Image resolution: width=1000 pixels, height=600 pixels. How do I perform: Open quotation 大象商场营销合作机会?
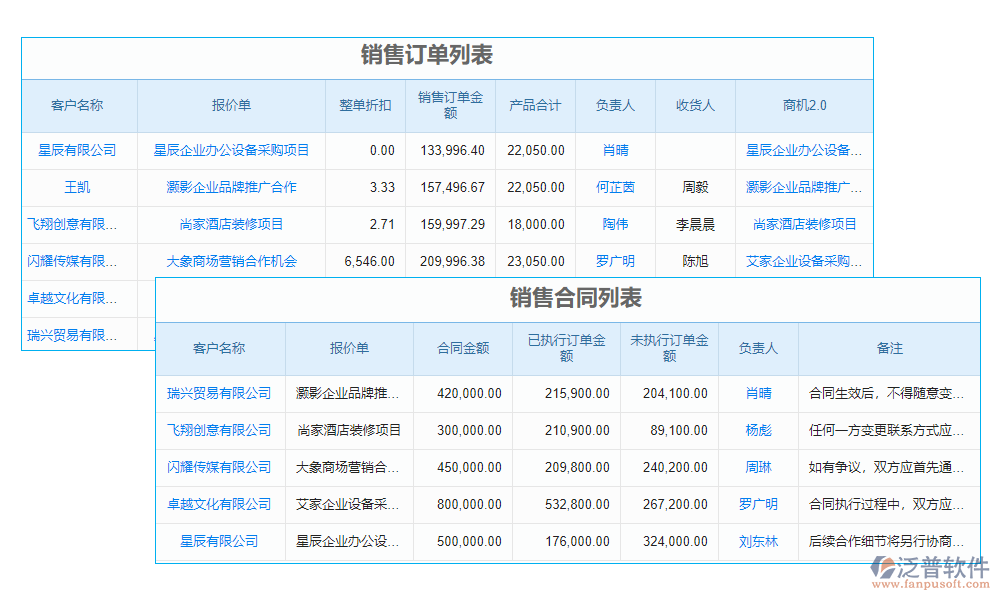232,261
